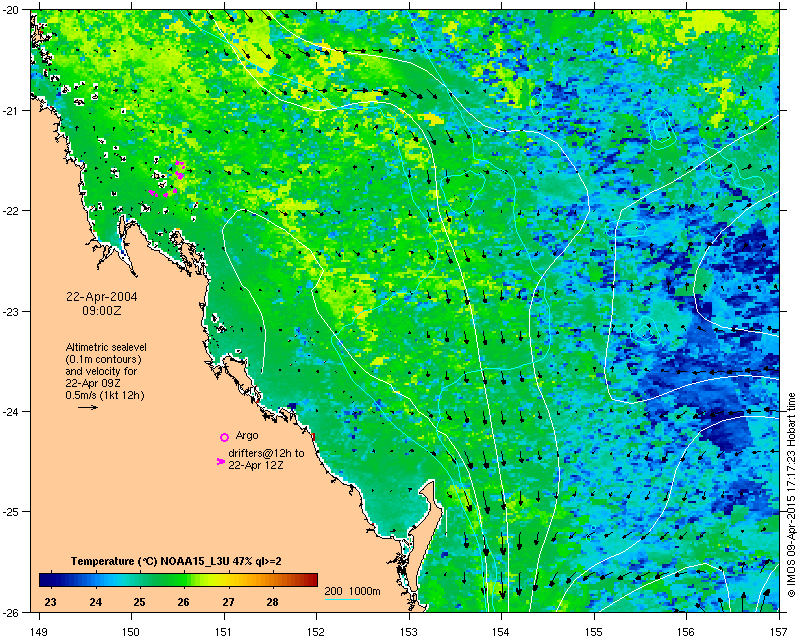This screenshot has width=800, height=640.
Task: Click the latitude axis label "-22"
Action: coord(12,211)
